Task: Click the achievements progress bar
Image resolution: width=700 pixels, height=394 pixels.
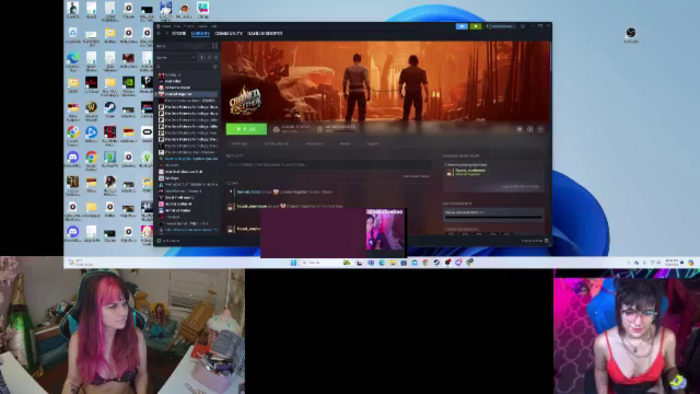Action: pos(493,217)
